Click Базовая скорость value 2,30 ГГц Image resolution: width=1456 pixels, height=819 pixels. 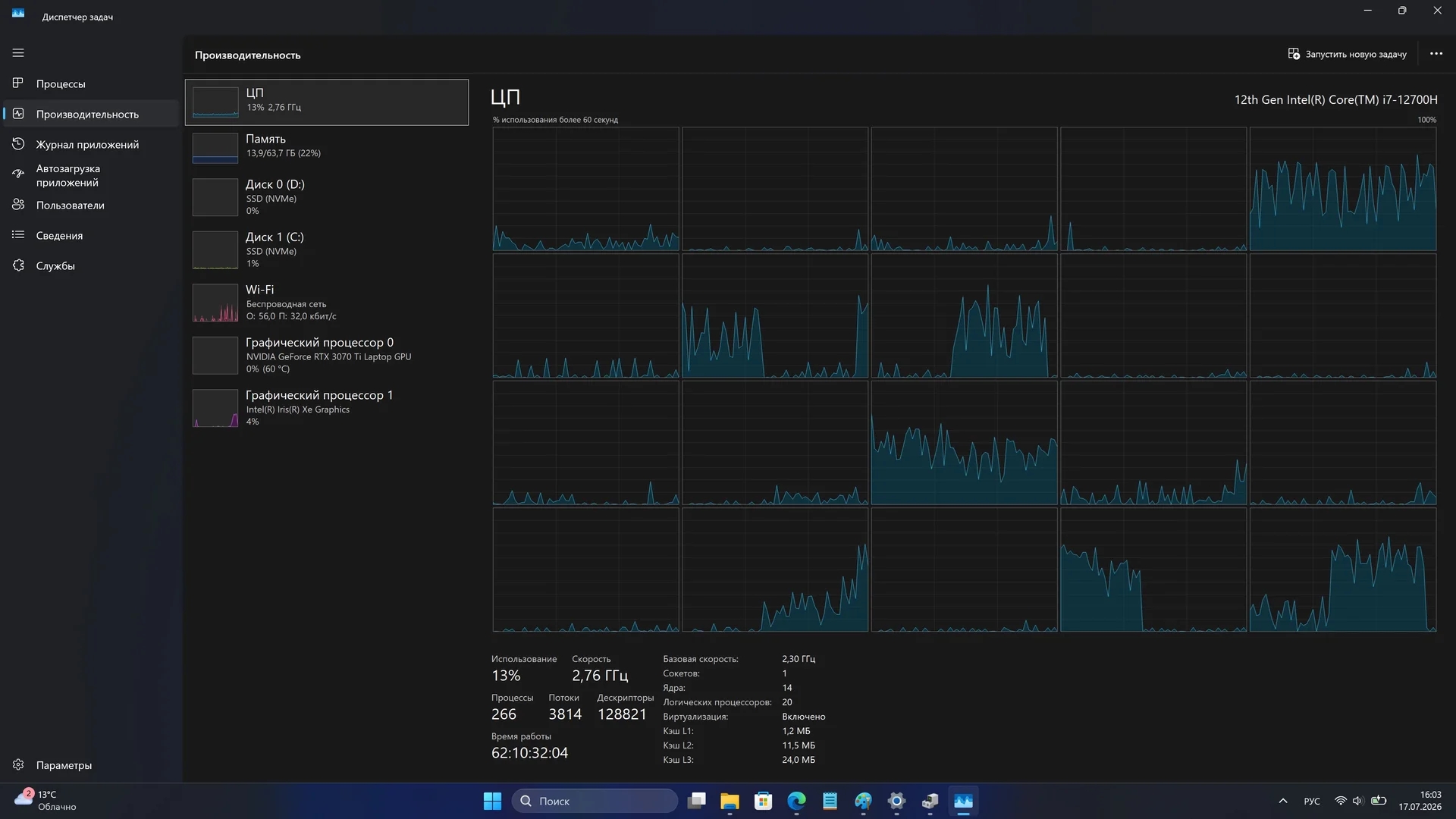(799, 659)
